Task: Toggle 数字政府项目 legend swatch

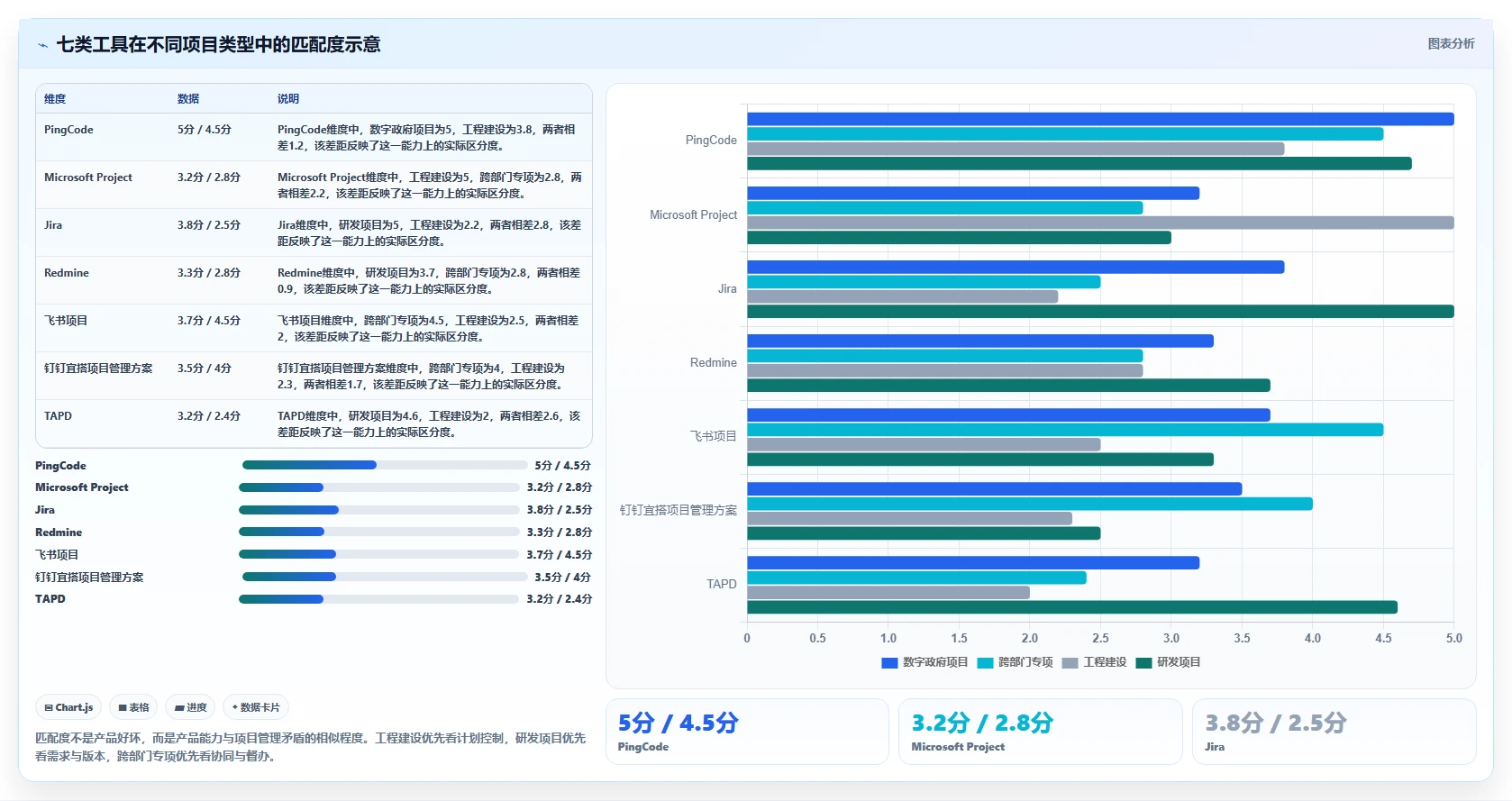Action: (x=889, y=662)
